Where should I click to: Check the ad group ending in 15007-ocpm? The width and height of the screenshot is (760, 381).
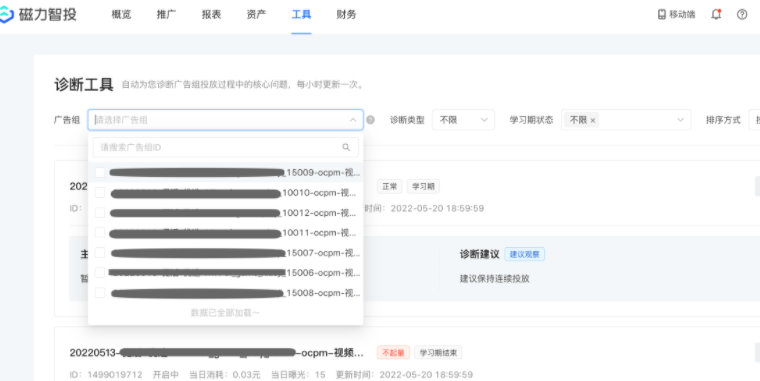tap(100, 253)
